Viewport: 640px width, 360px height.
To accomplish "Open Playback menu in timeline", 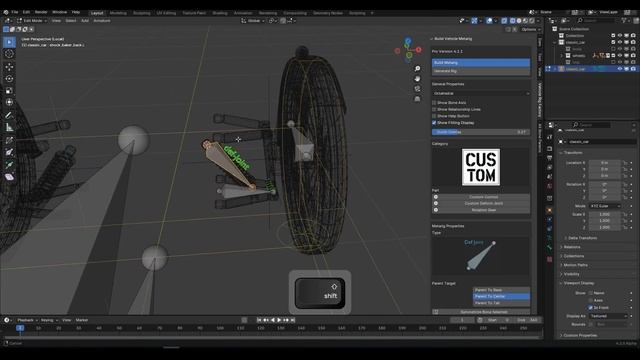I will tap(27, 320).
